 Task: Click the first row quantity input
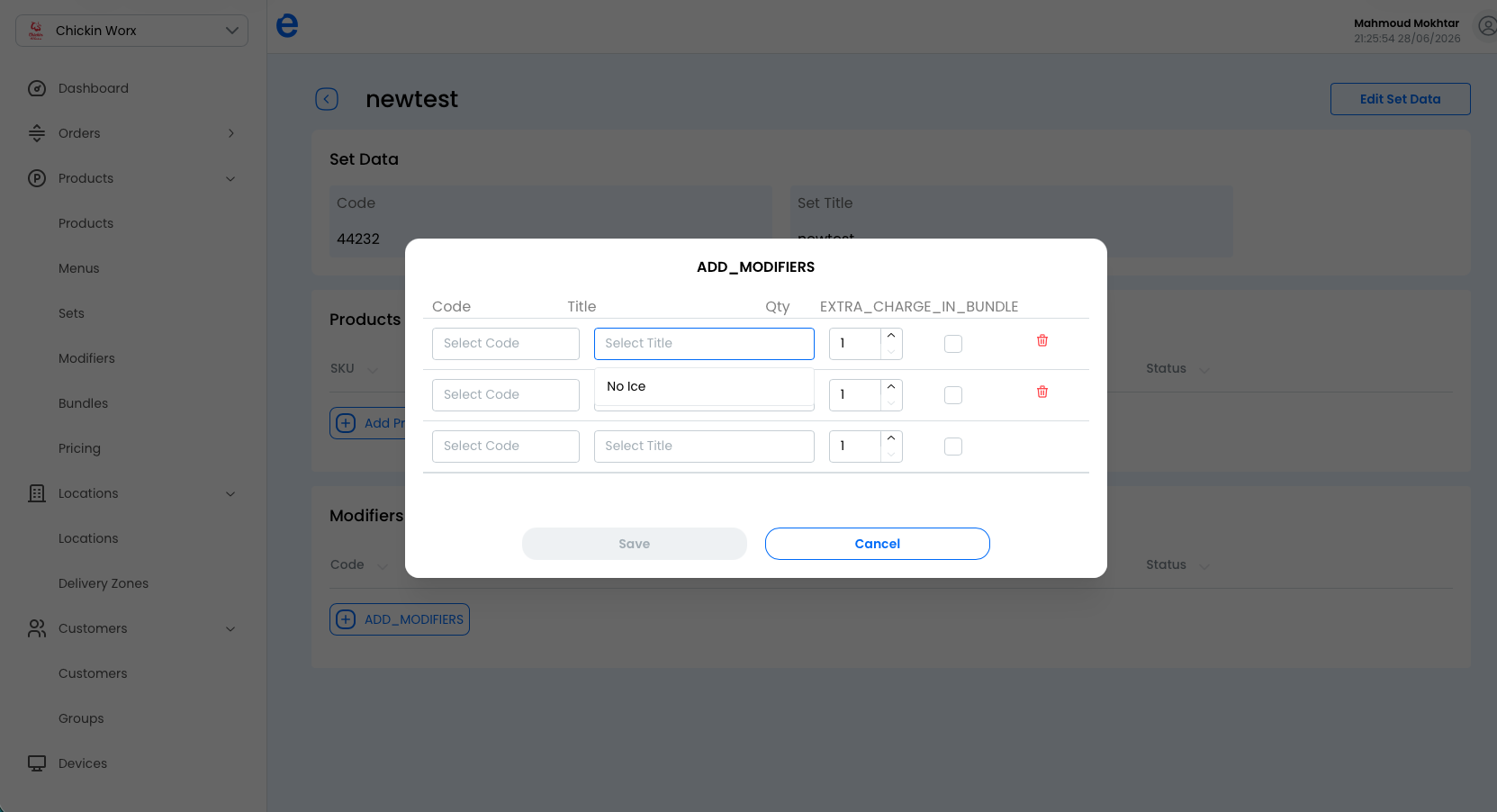[855, 344]
